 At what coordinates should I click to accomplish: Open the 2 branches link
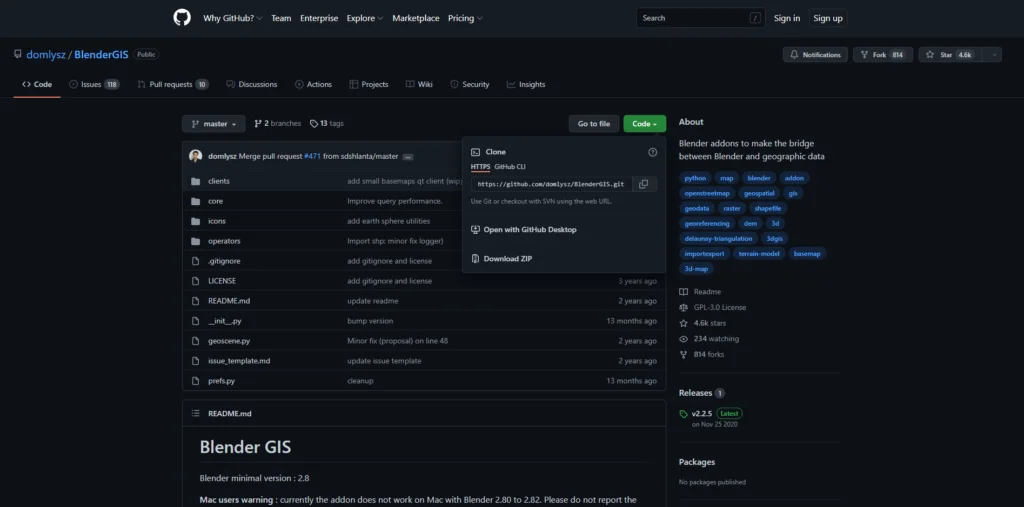tap(278, 123)
